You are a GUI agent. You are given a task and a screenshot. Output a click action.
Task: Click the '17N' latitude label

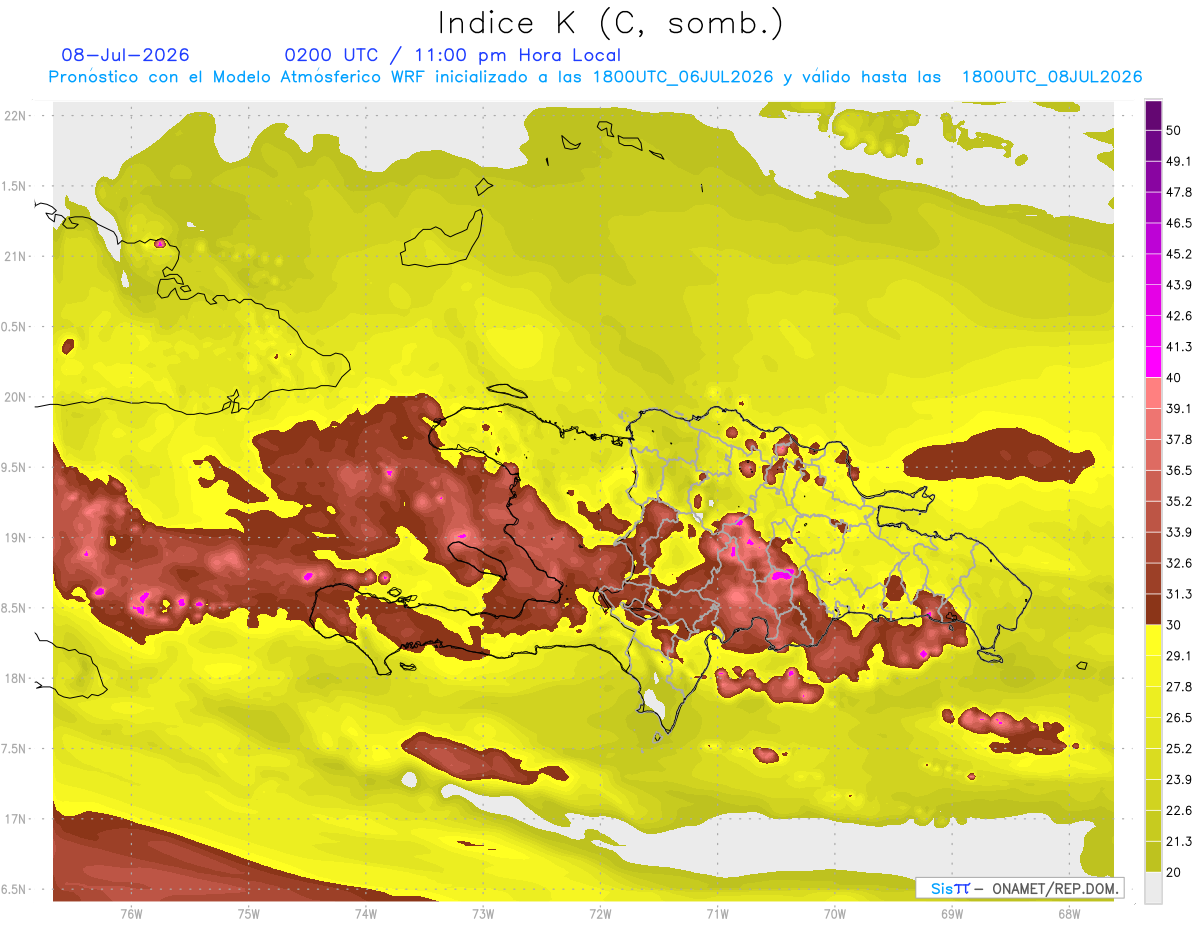pos(17,819)
